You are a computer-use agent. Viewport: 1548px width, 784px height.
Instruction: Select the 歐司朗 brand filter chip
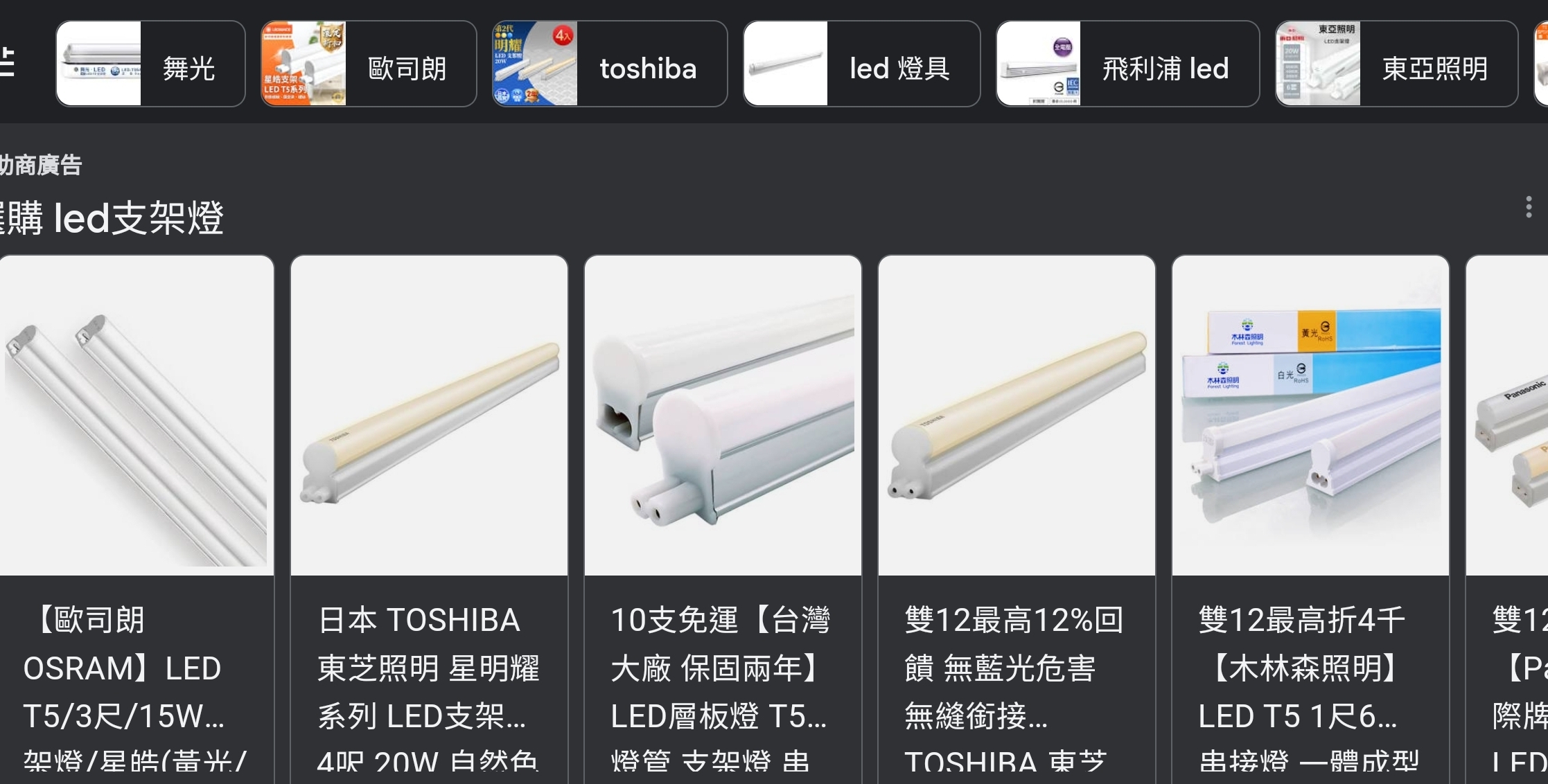pos(369,64)
